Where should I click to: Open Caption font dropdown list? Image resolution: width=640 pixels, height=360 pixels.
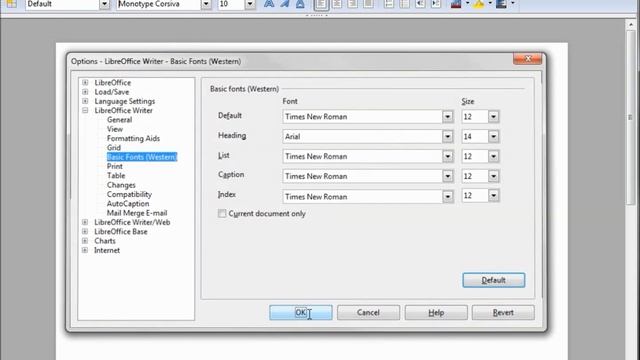tap(447, 176)
